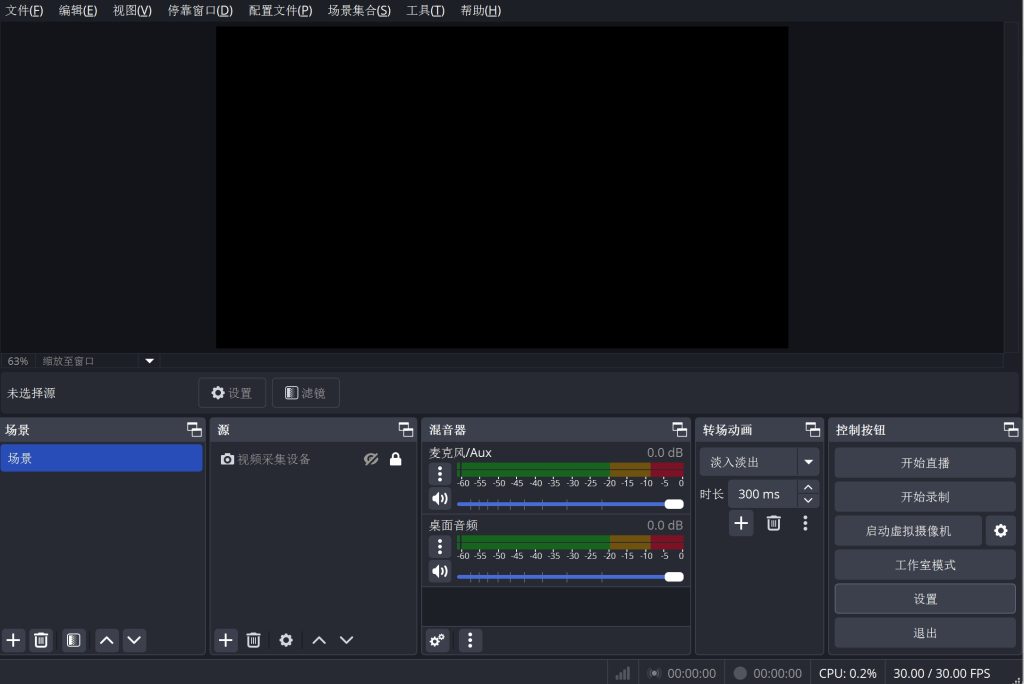Click the recording timer 00:00:00
Viewport: 1024px width, 684px height.
tap(777, 673)
